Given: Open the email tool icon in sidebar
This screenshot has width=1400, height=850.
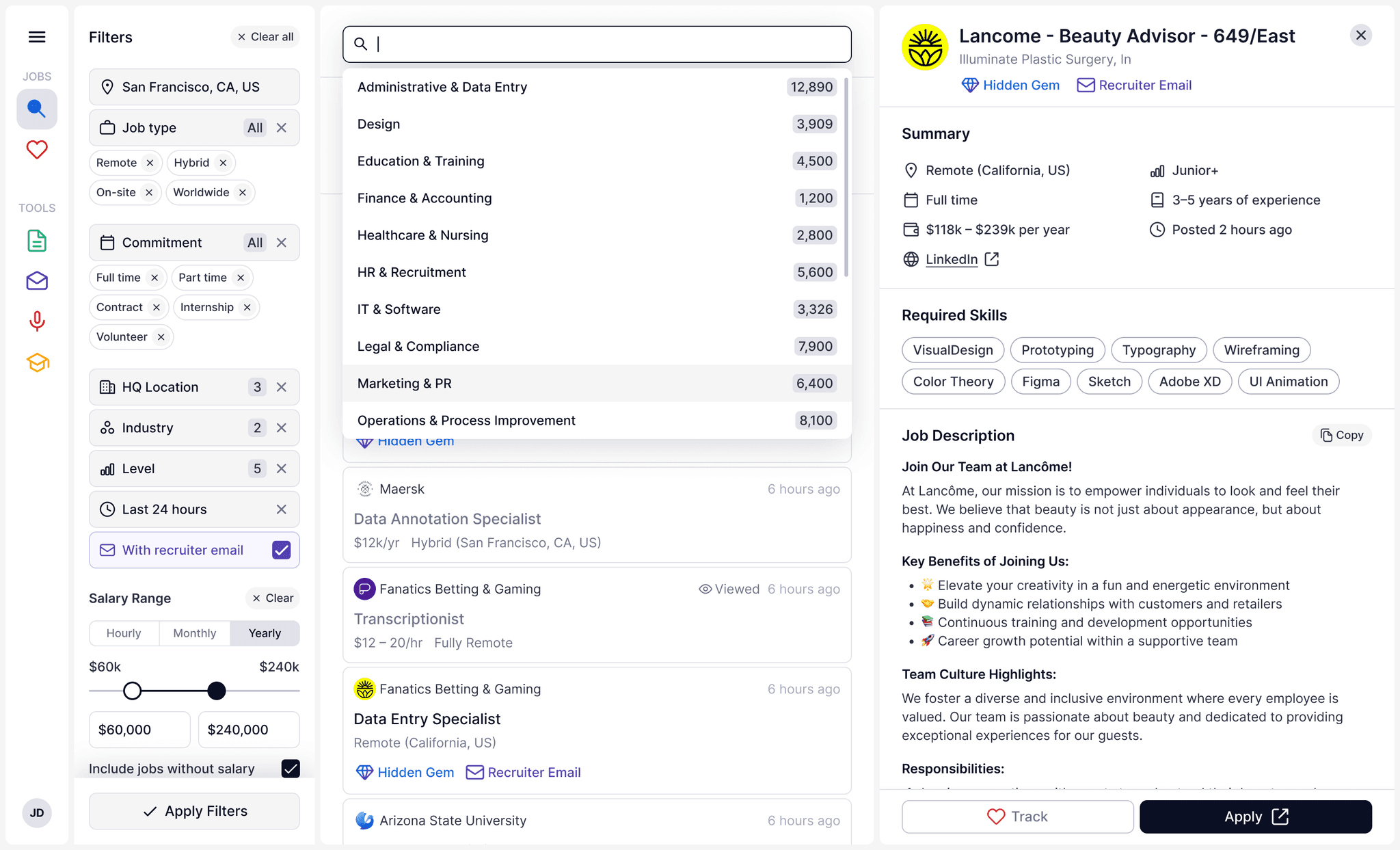Looking at the screenshot, I should (37, 281).
